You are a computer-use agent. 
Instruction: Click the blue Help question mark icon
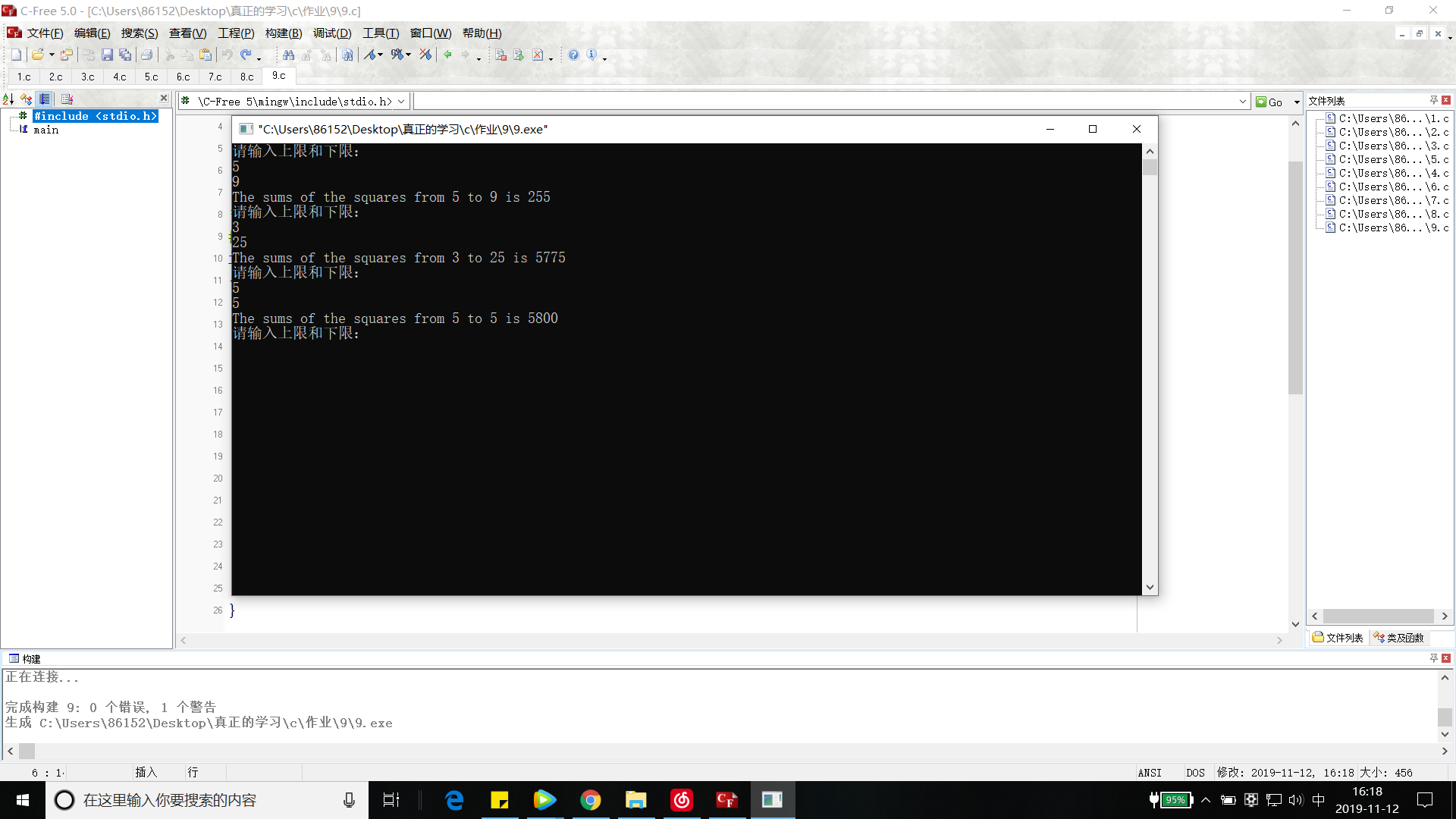573,55
